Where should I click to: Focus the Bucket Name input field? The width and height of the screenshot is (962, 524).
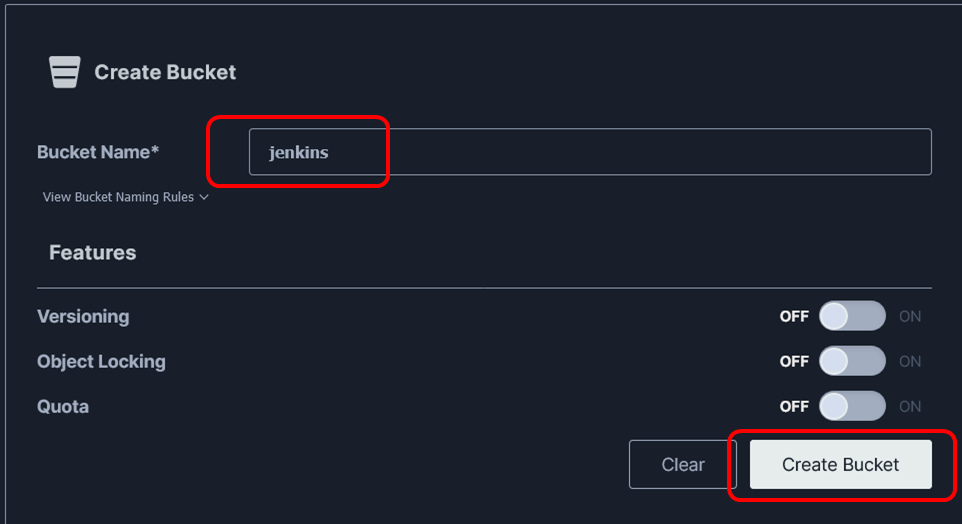pyautogui.click(x=590, y=152)
